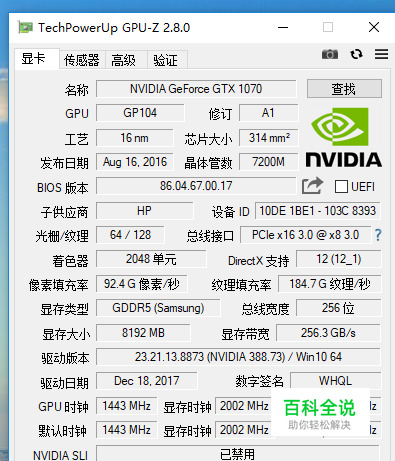Click the 7200M transistor count field
395x461 pixels.
(x=269, y=162)
